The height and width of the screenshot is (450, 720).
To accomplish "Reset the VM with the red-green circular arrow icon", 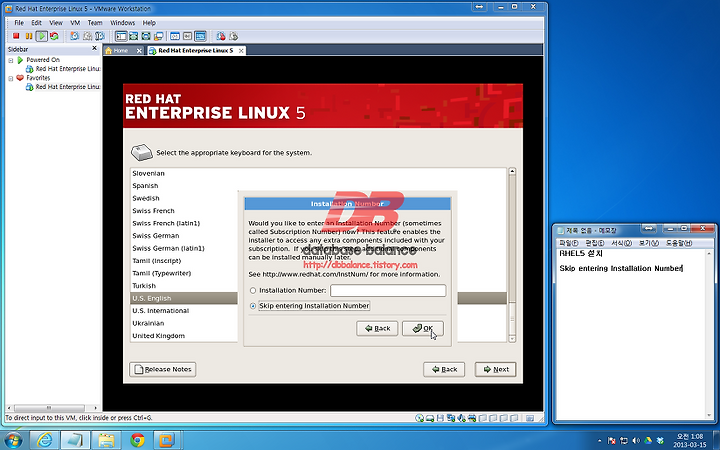I will click(x=54, y=36).
